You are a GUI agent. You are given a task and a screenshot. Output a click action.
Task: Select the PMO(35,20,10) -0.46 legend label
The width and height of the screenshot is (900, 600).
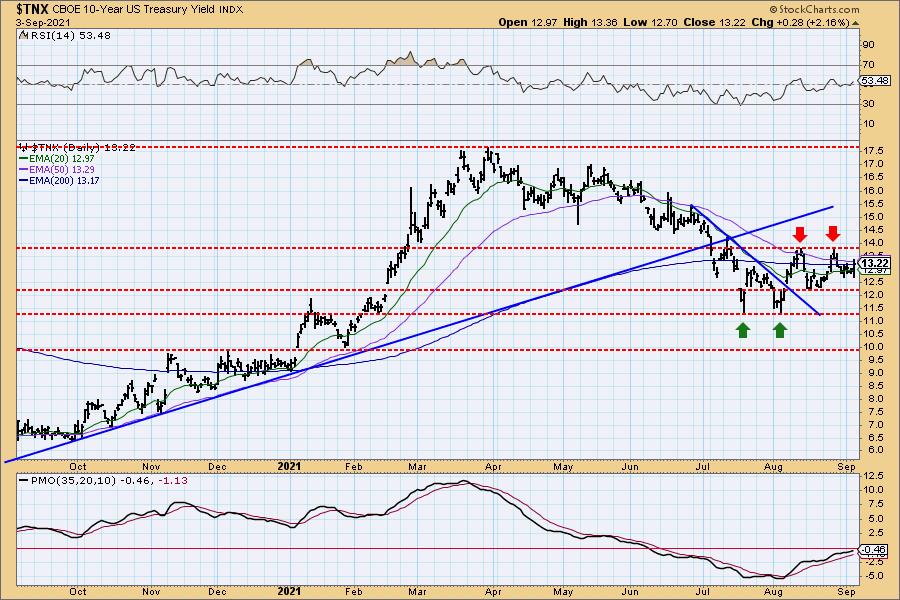pos(90,481)
